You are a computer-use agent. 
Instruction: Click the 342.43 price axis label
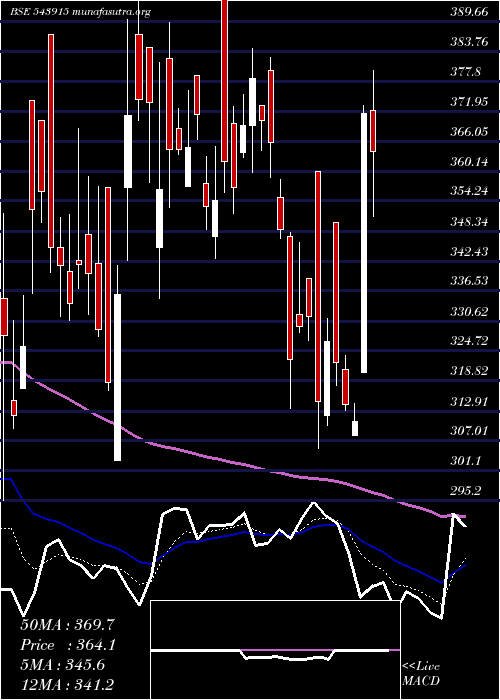tap(469, 252)
